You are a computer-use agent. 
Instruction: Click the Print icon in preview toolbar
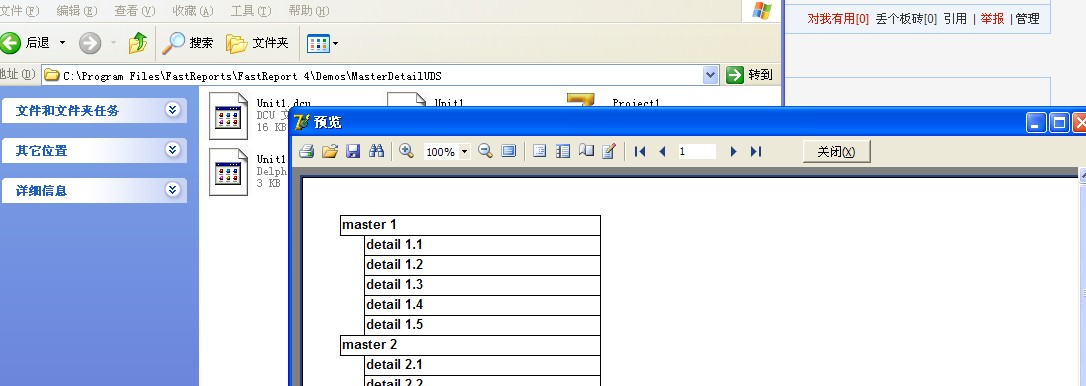click(x=306, y=151)
